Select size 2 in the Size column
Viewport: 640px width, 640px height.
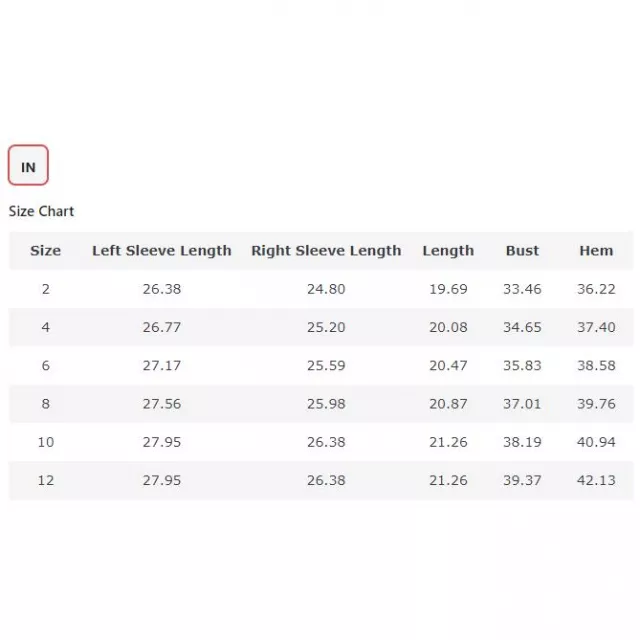click(x=46, y=289)
